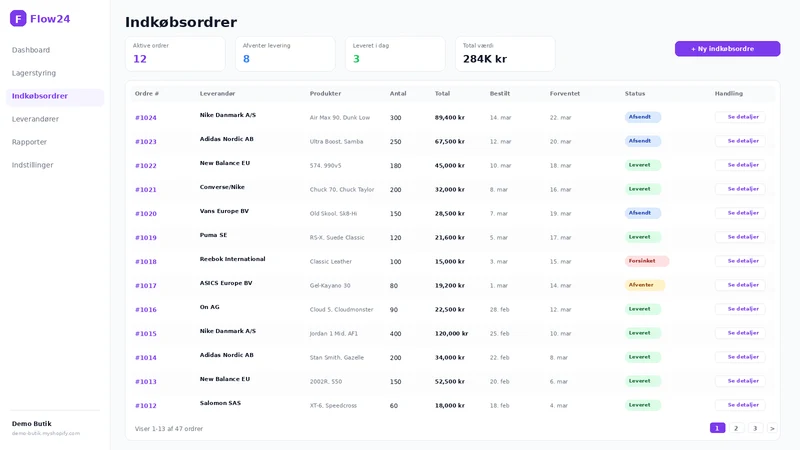
Task: Click the Forventet column header
Action: point(565,93)
